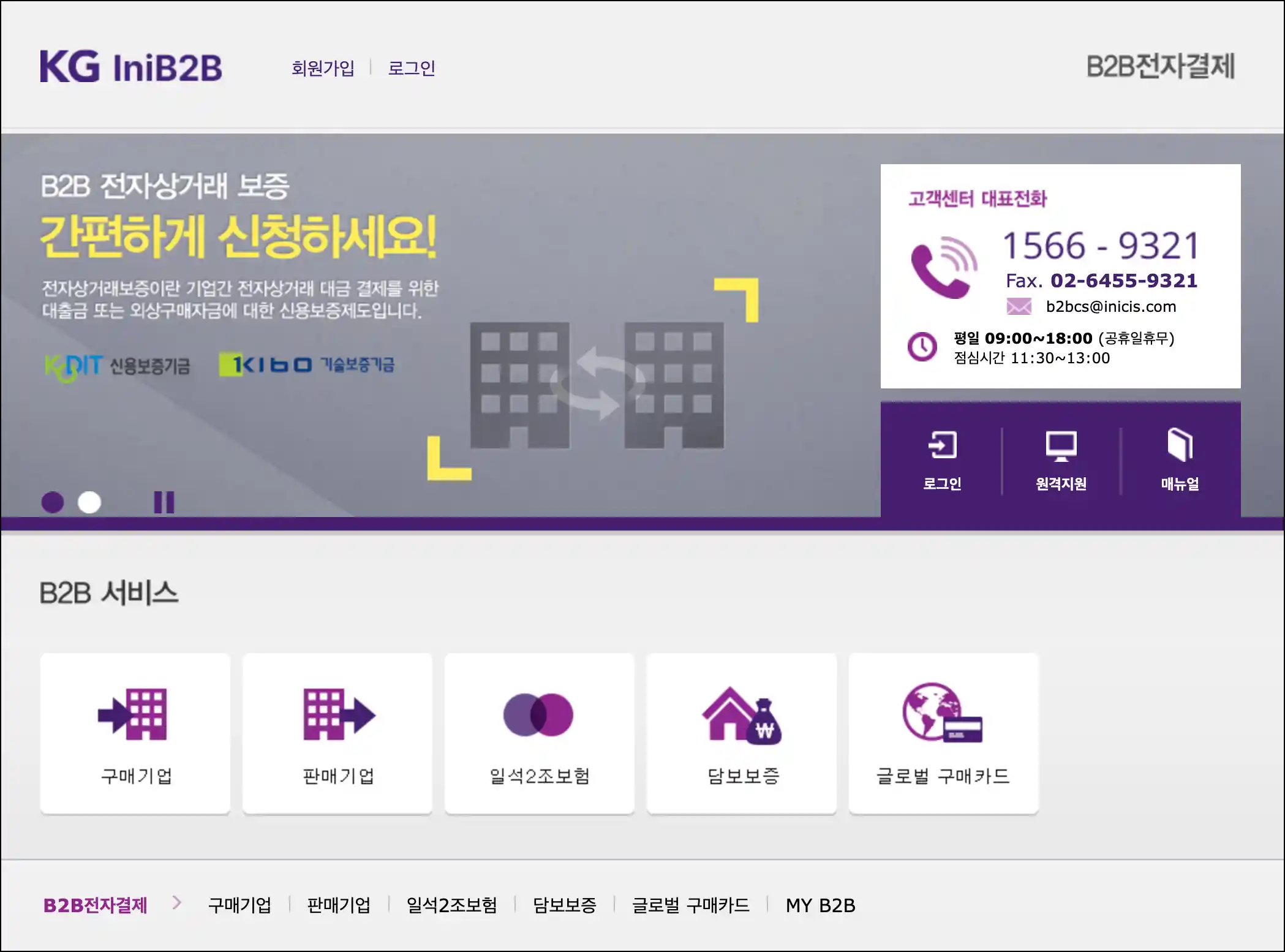Click the 평일 09:00~18:00 hours text
The height and width of the screenshot is (952, 1285).
click(x=1023, y=338)
